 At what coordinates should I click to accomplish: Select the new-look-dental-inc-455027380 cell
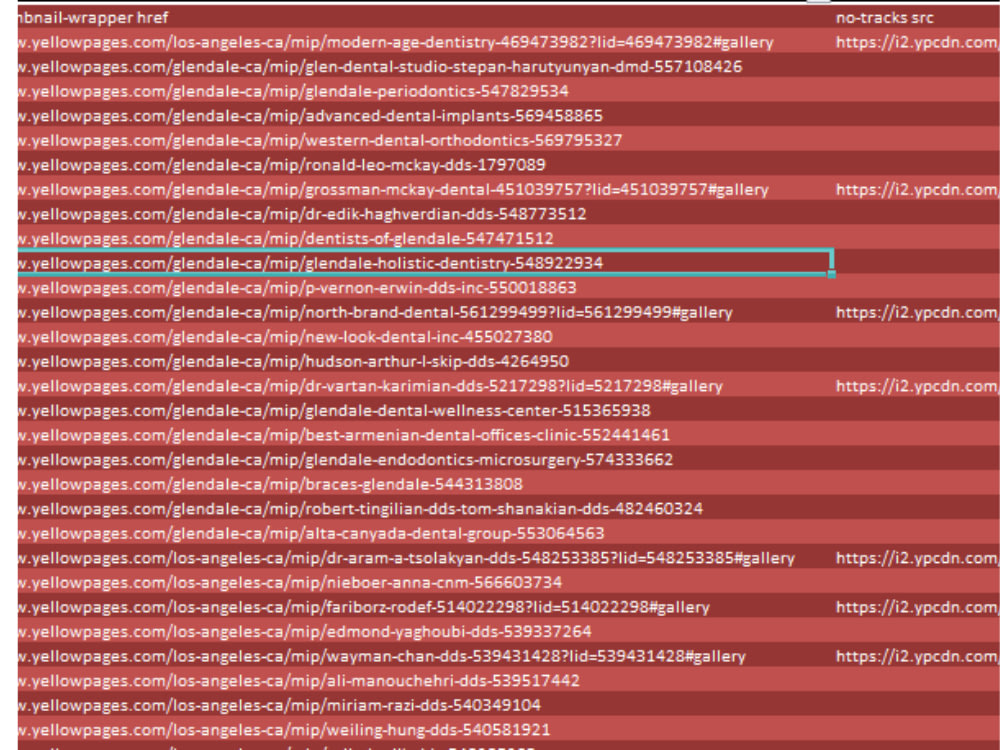coord(425,337)
